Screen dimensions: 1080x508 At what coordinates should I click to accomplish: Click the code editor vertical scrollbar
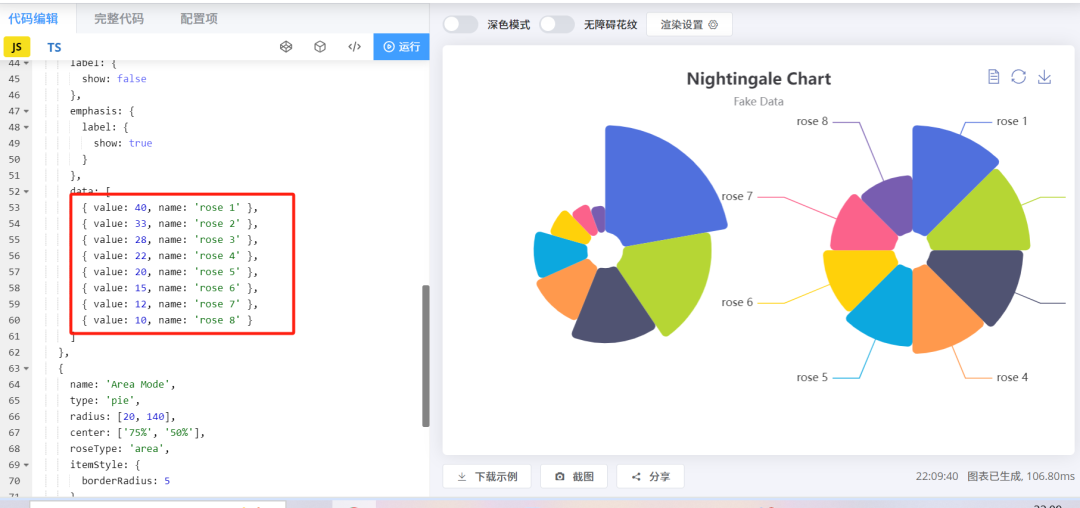(426, 356)
